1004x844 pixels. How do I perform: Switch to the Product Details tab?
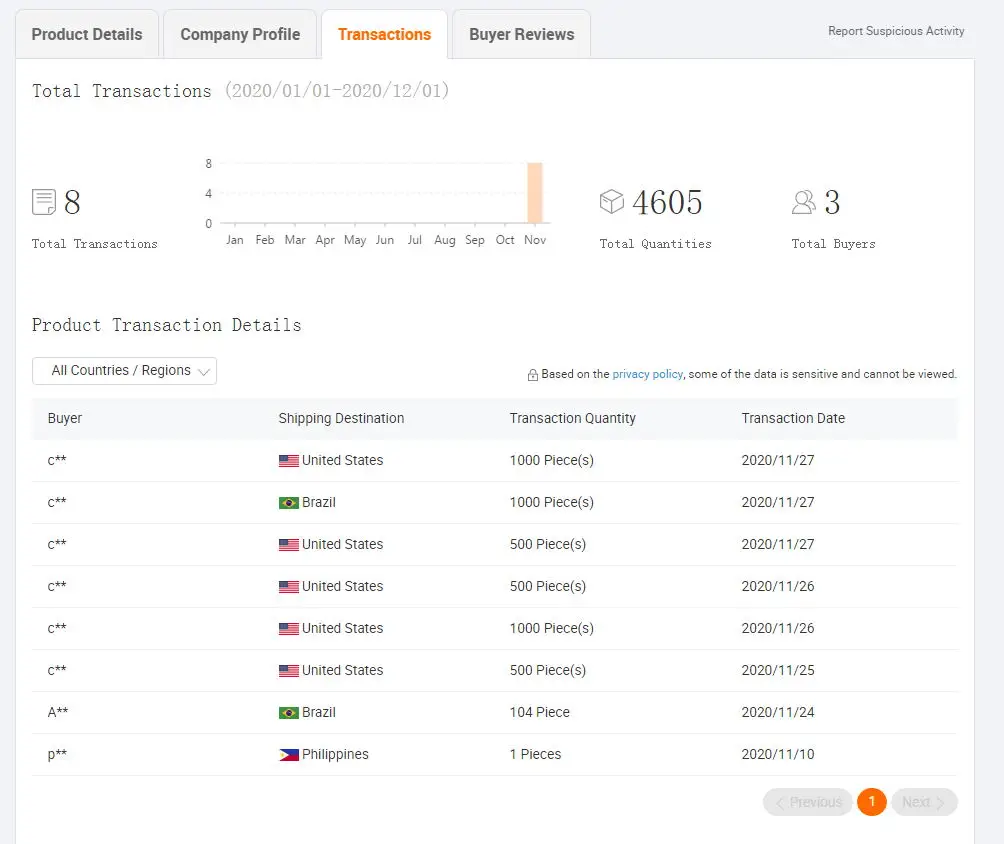click(x=87, y=35)
